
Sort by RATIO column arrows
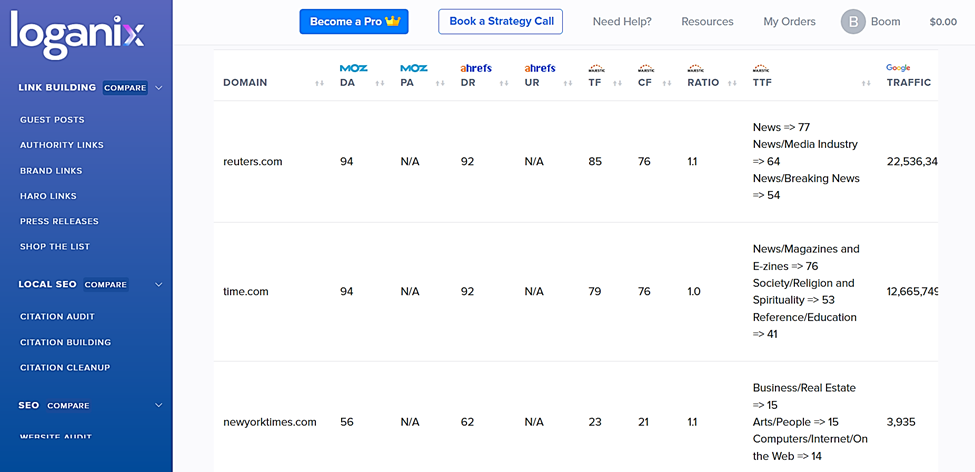click(732, 83)
